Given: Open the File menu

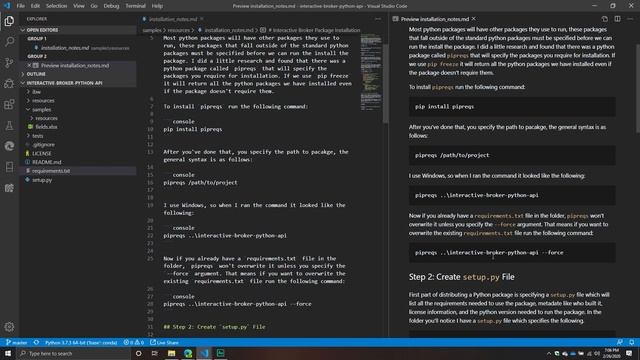Looking at the screenshot, I should [x=21, y=6].
